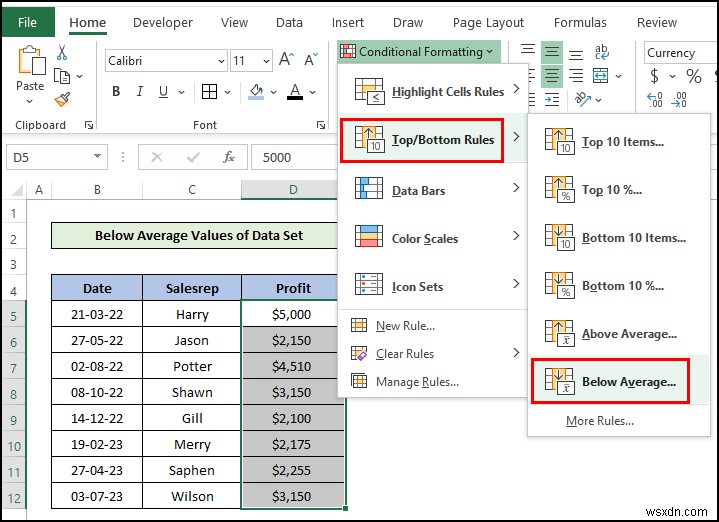Open the Currency number format box
Viewport: 719px width, 522px height.
coord(680,53)
